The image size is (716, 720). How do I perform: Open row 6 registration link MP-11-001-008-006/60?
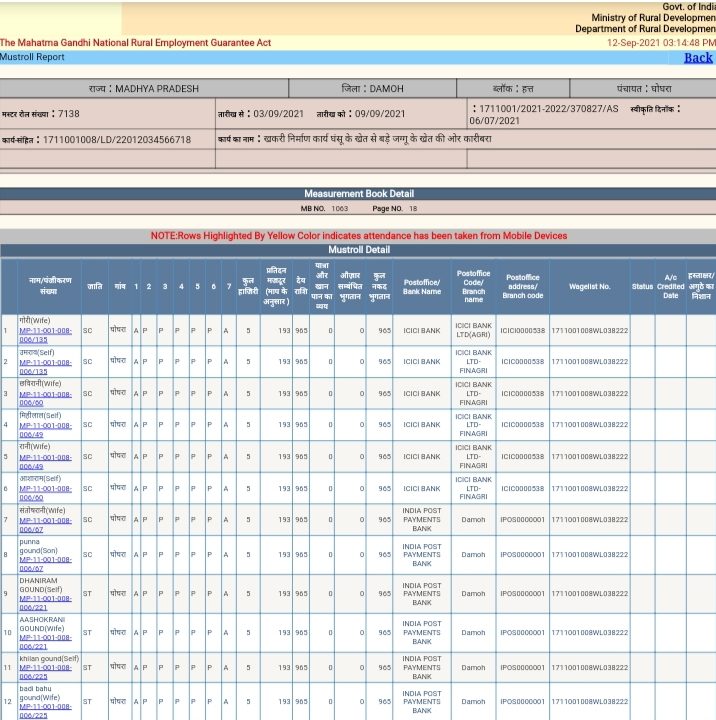point(45,493)
